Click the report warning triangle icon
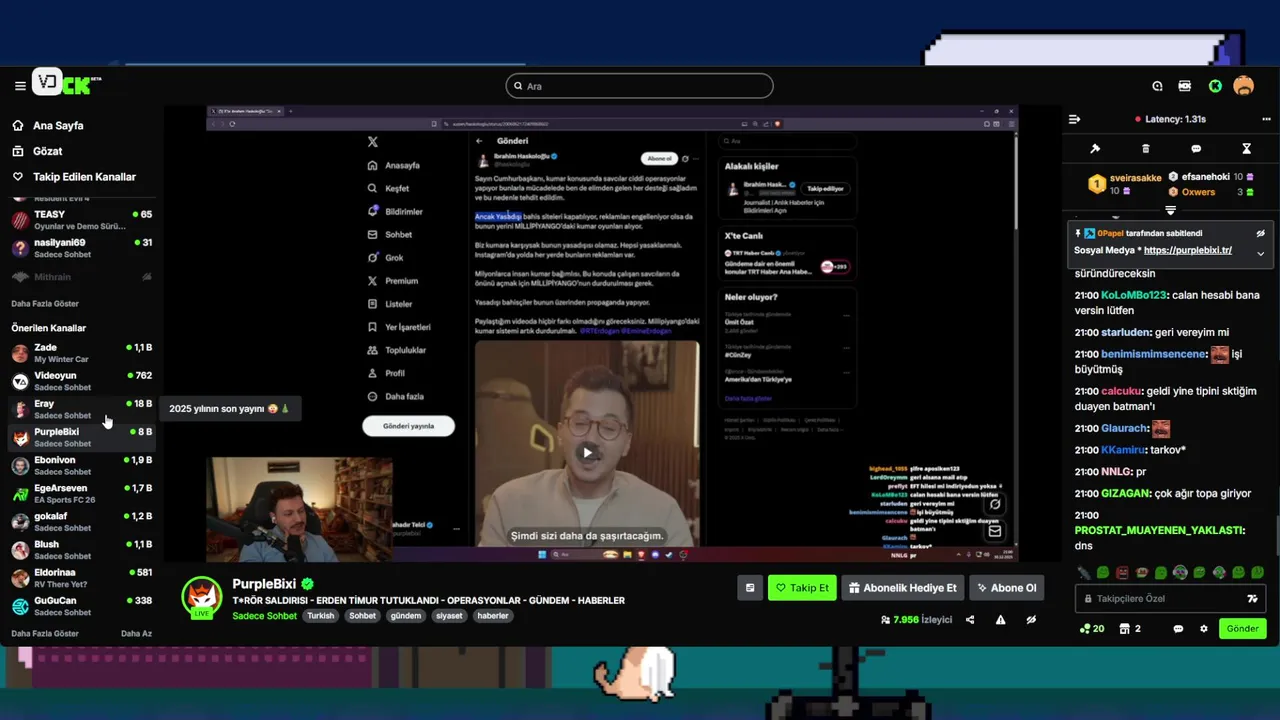The image size is (1280, 720). click(x=1000, y=620)
